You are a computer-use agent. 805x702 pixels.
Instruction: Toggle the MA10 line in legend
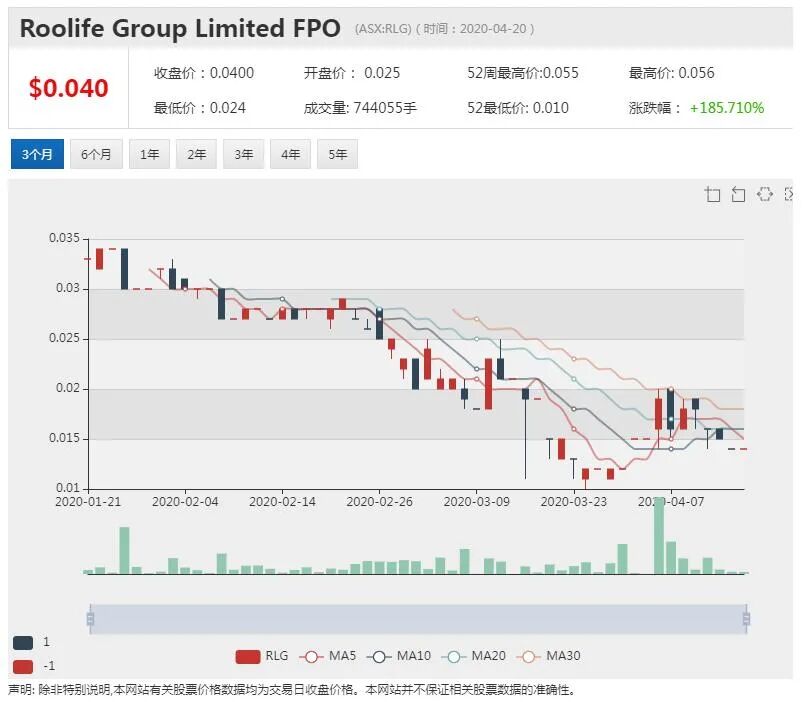click(x=399, y=656)
